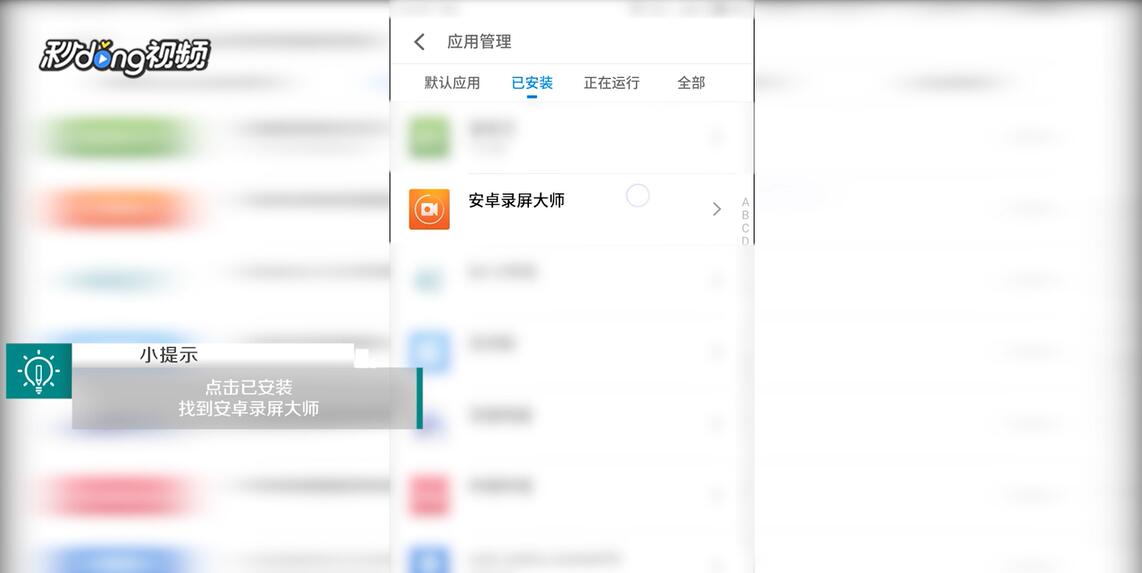
Task: Open the 正在运行 tab
Action: [x=611, y=83]
